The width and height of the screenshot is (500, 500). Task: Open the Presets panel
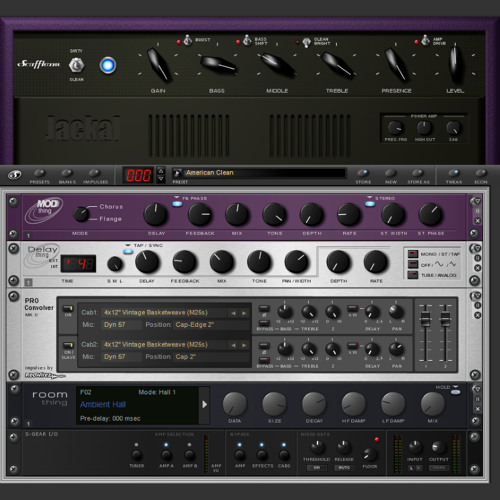pyautogui.click(x=39, y=173)
